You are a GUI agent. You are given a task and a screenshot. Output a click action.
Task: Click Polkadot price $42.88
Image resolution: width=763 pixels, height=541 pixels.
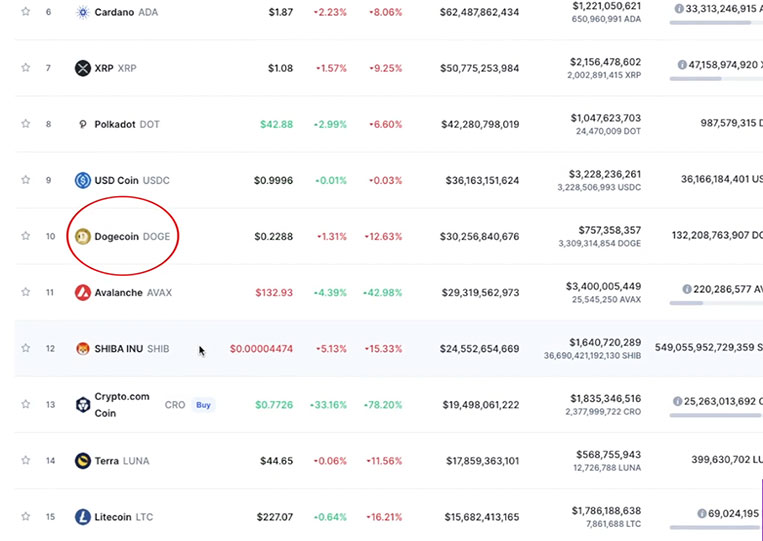[276, 124]
